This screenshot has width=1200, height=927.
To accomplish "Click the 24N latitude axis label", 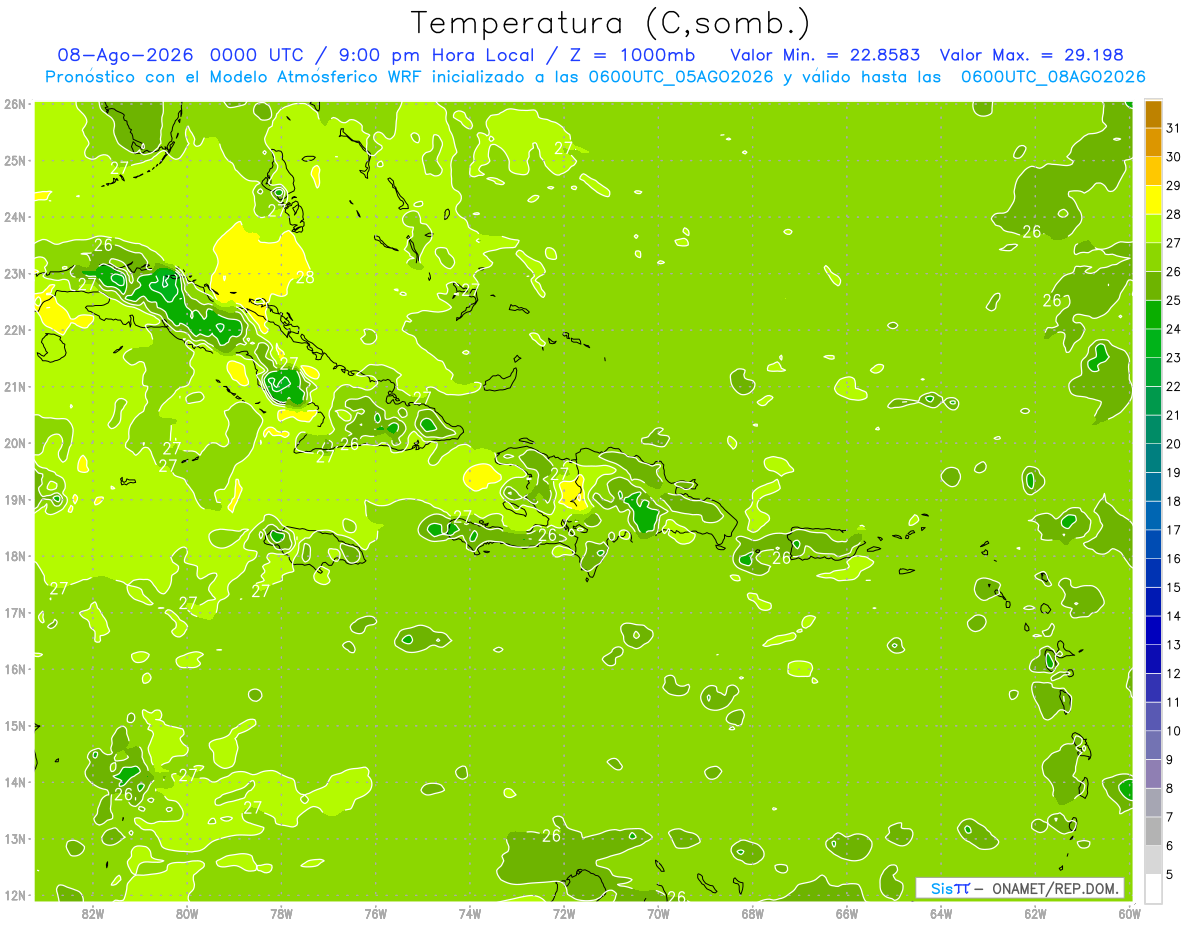I will (16, 217).
